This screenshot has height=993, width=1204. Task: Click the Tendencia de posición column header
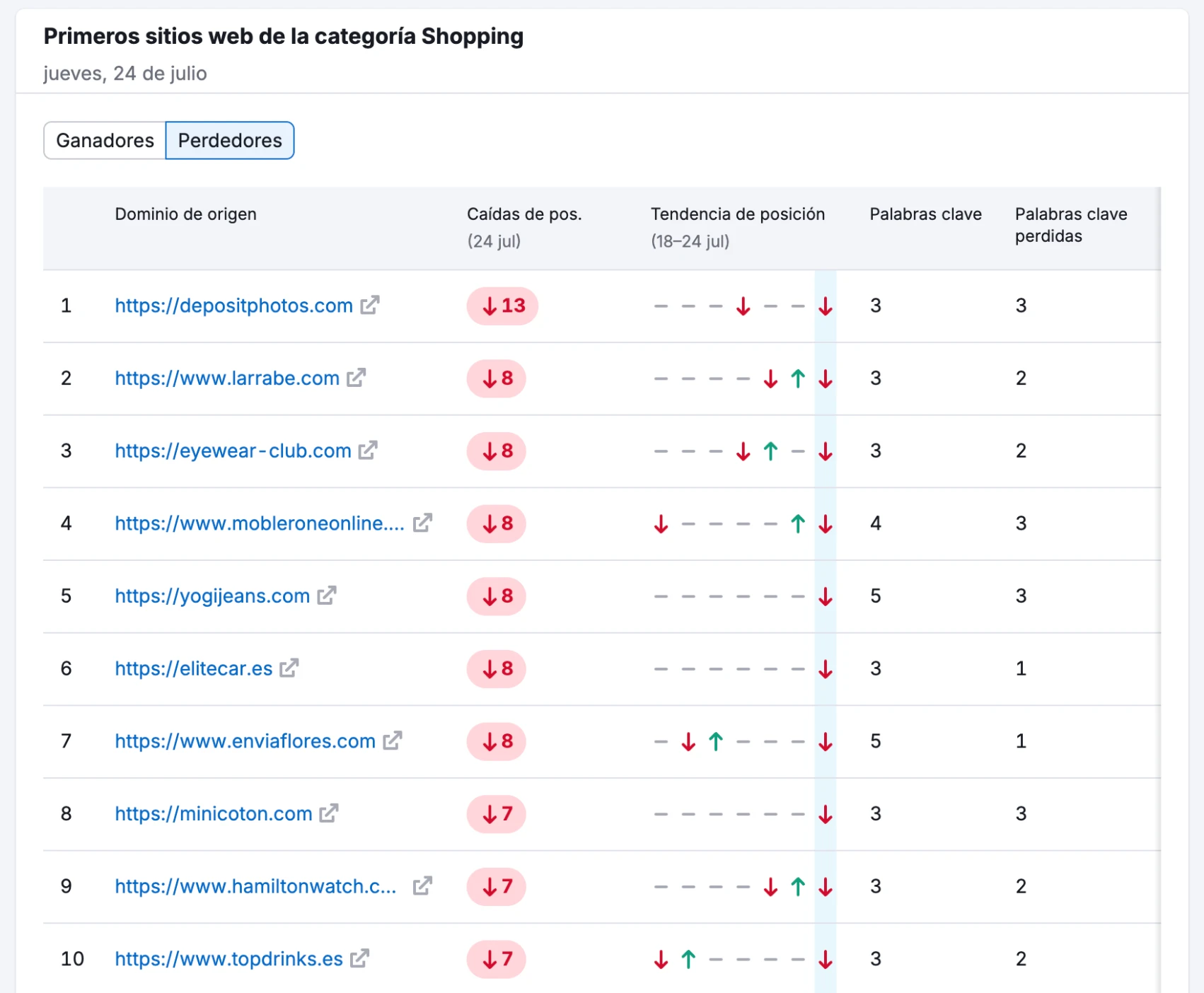point(737,214)
